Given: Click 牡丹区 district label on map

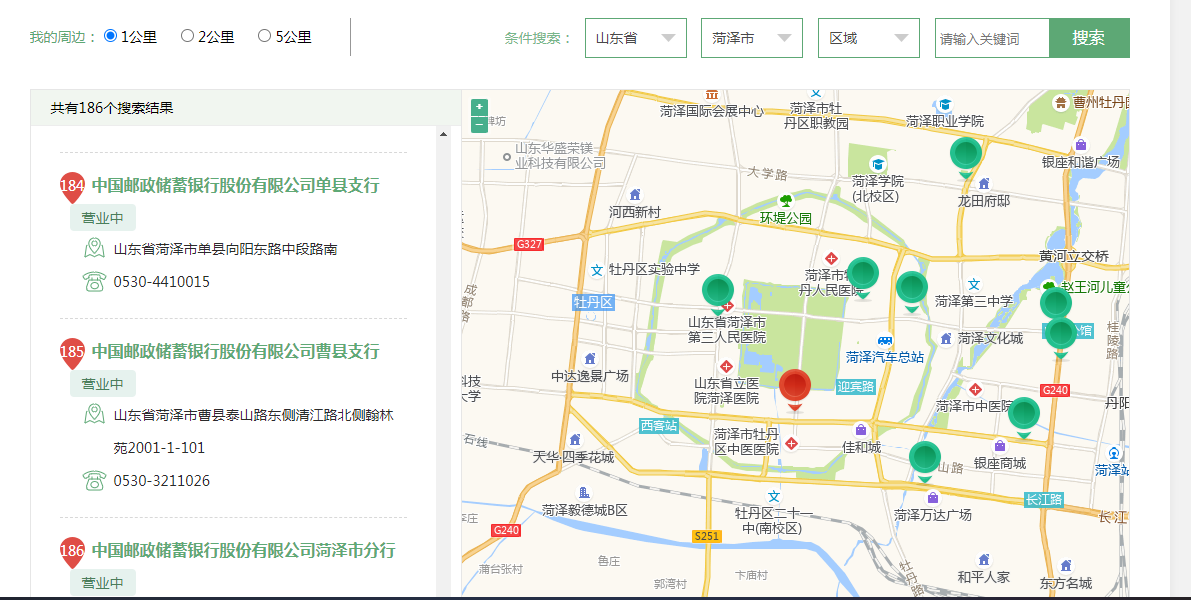Looking at the screenshot, I should (x=593, y=303).
